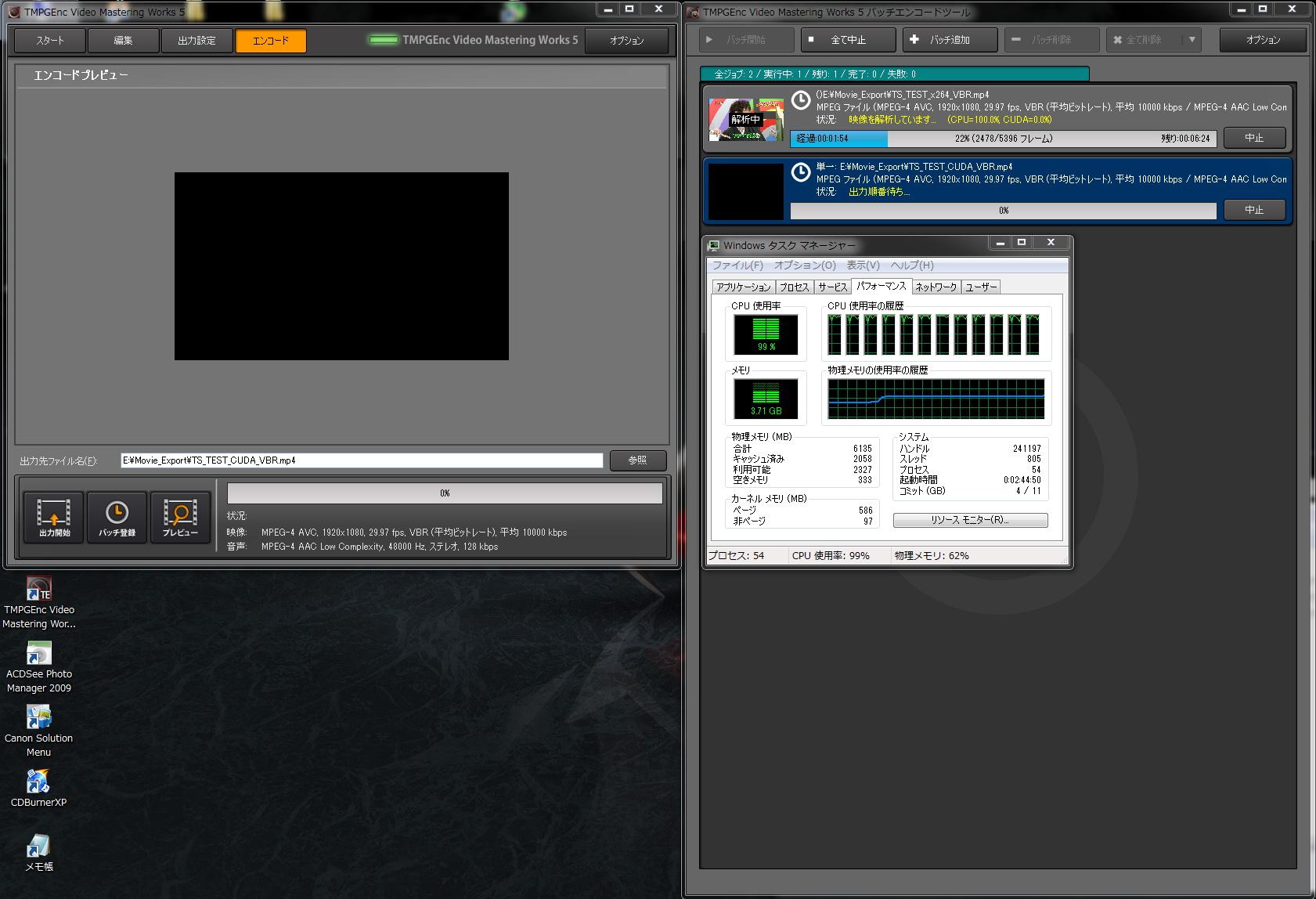Click the 出力開始 (start output) icon button
This screenshot has width=1316, height=899.
[x=54, y=516]
